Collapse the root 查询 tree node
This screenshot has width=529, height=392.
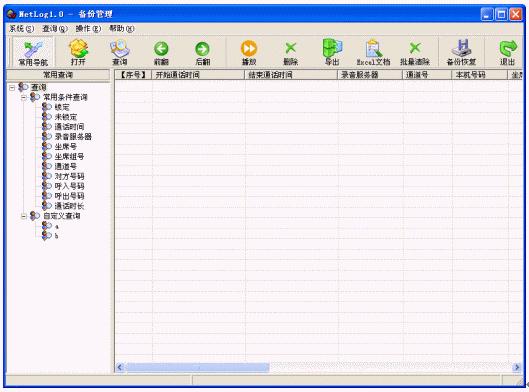[12, 88]
